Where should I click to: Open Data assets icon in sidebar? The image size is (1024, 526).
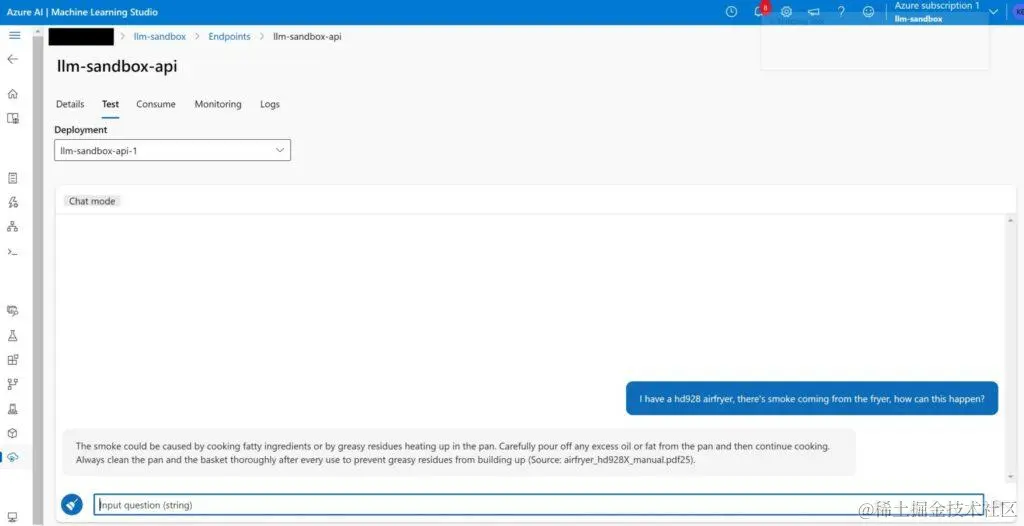click(x=12, y=310)
